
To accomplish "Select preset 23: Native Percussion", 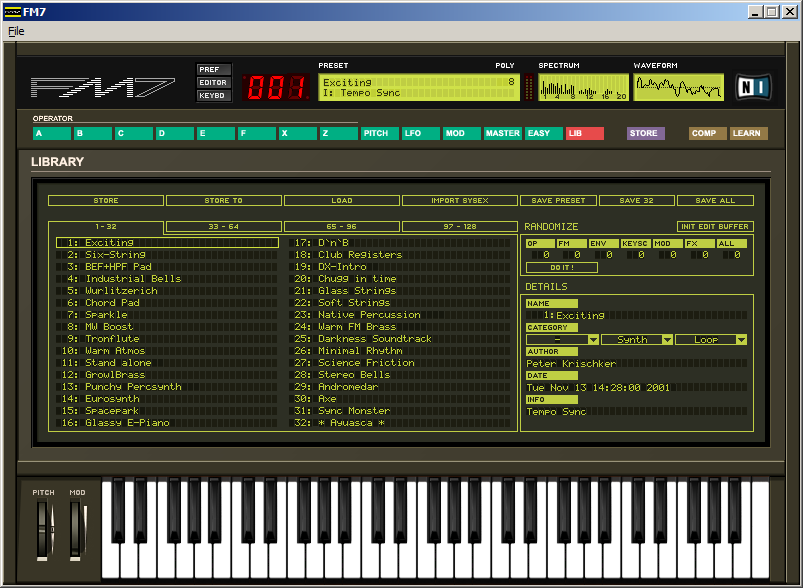I will coord(400,314).
